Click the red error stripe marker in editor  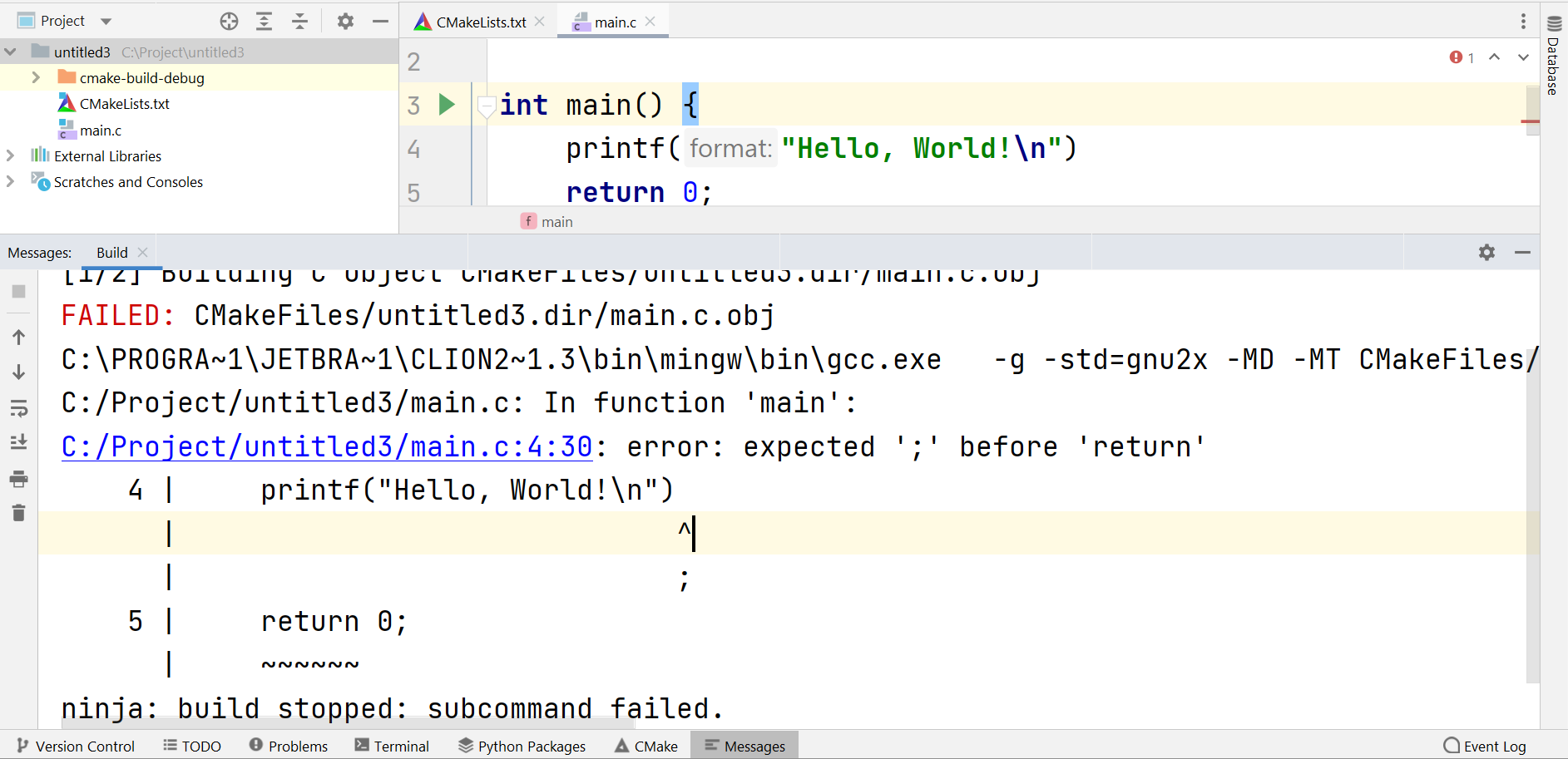click(1531, 122)
